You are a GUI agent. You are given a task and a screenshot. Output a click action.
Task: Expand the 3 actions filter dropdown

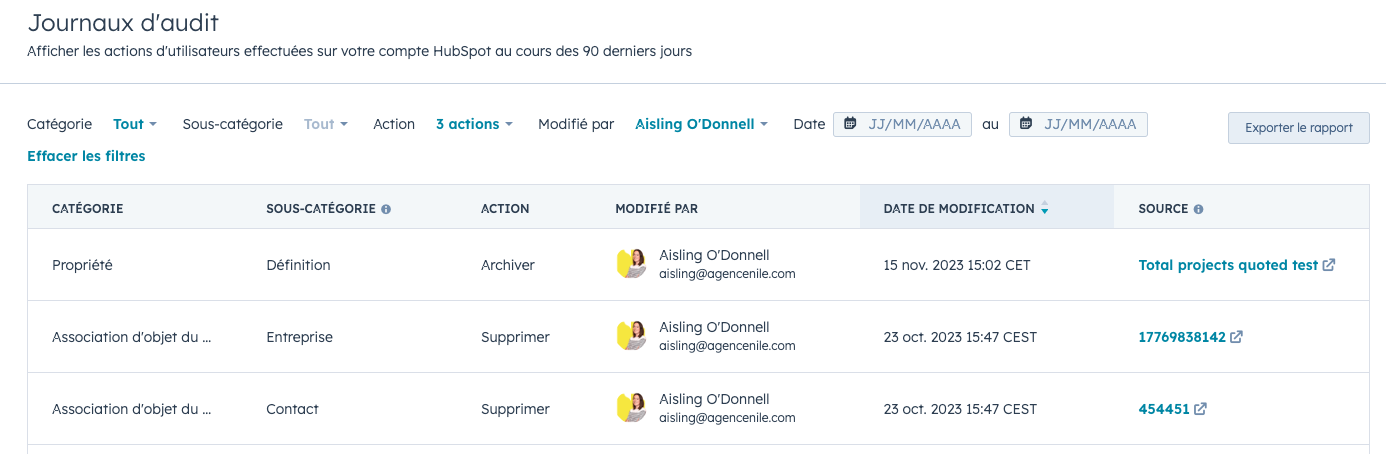click(474, 124)
